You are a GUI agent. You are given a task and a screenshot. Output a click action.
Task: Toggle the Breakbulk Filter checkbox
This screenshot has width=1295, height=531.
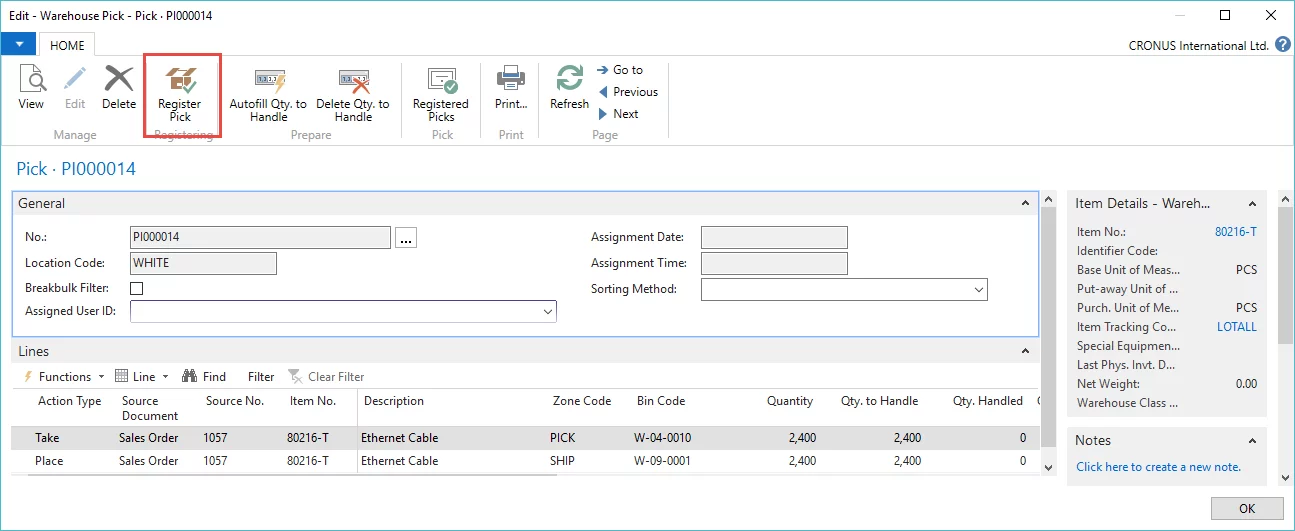137,288
